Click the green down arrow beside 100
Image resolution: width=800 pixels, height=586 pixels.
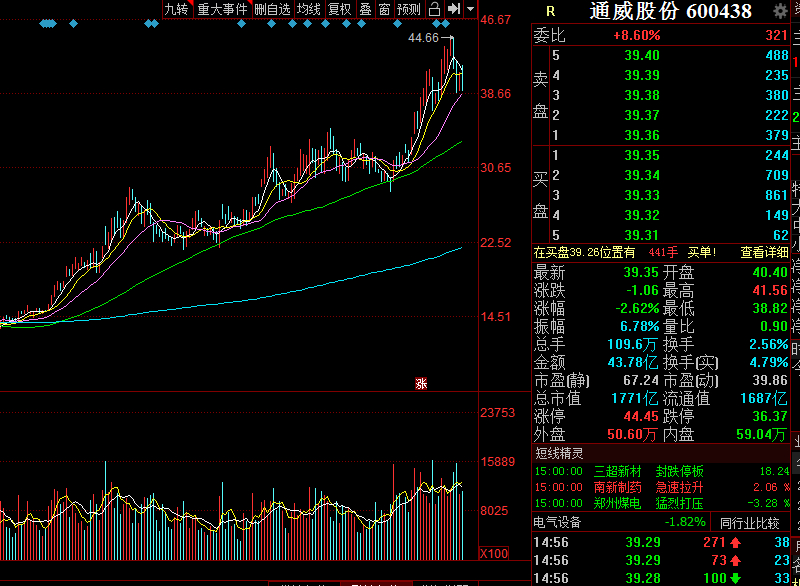tap(735, 578)
